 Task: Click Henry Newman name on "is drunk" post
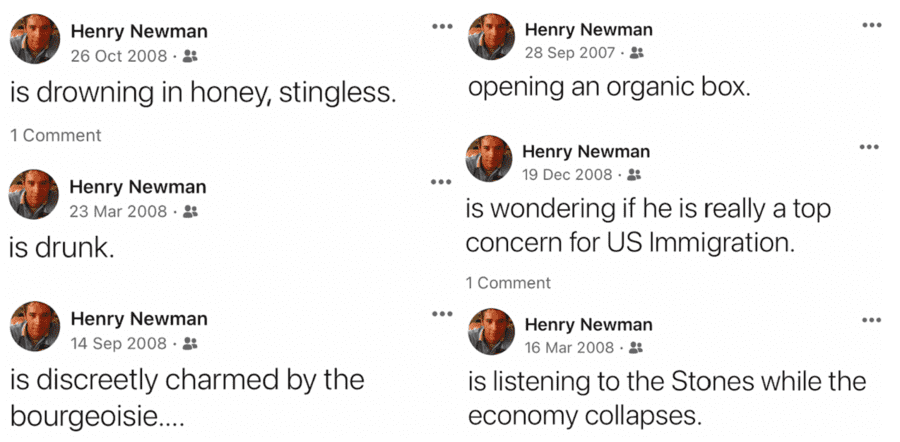pyautogui.click(x=137, y=187)
